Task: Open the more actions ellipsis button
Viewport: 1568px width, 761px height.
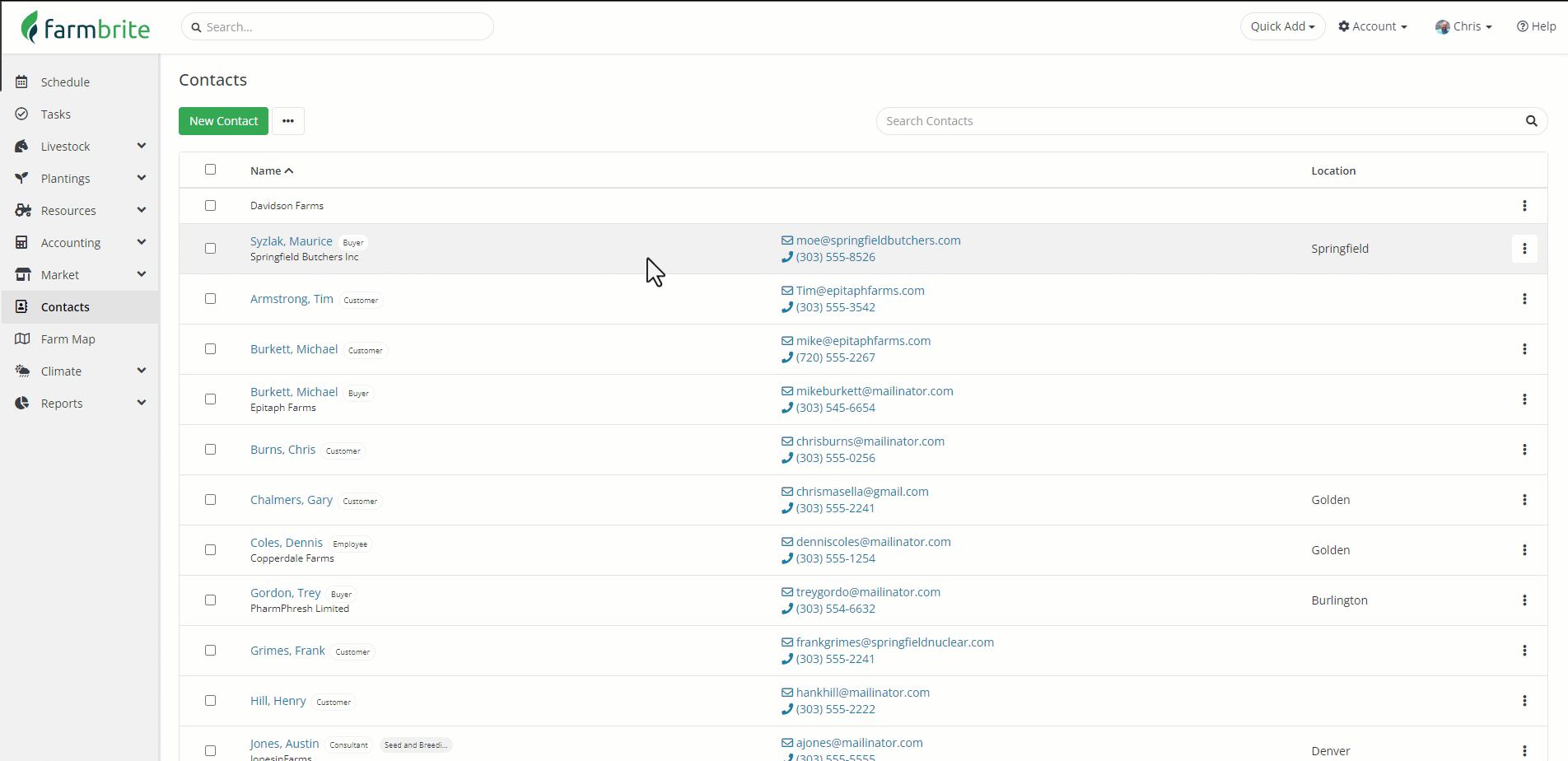Action: tap(288, 121)
